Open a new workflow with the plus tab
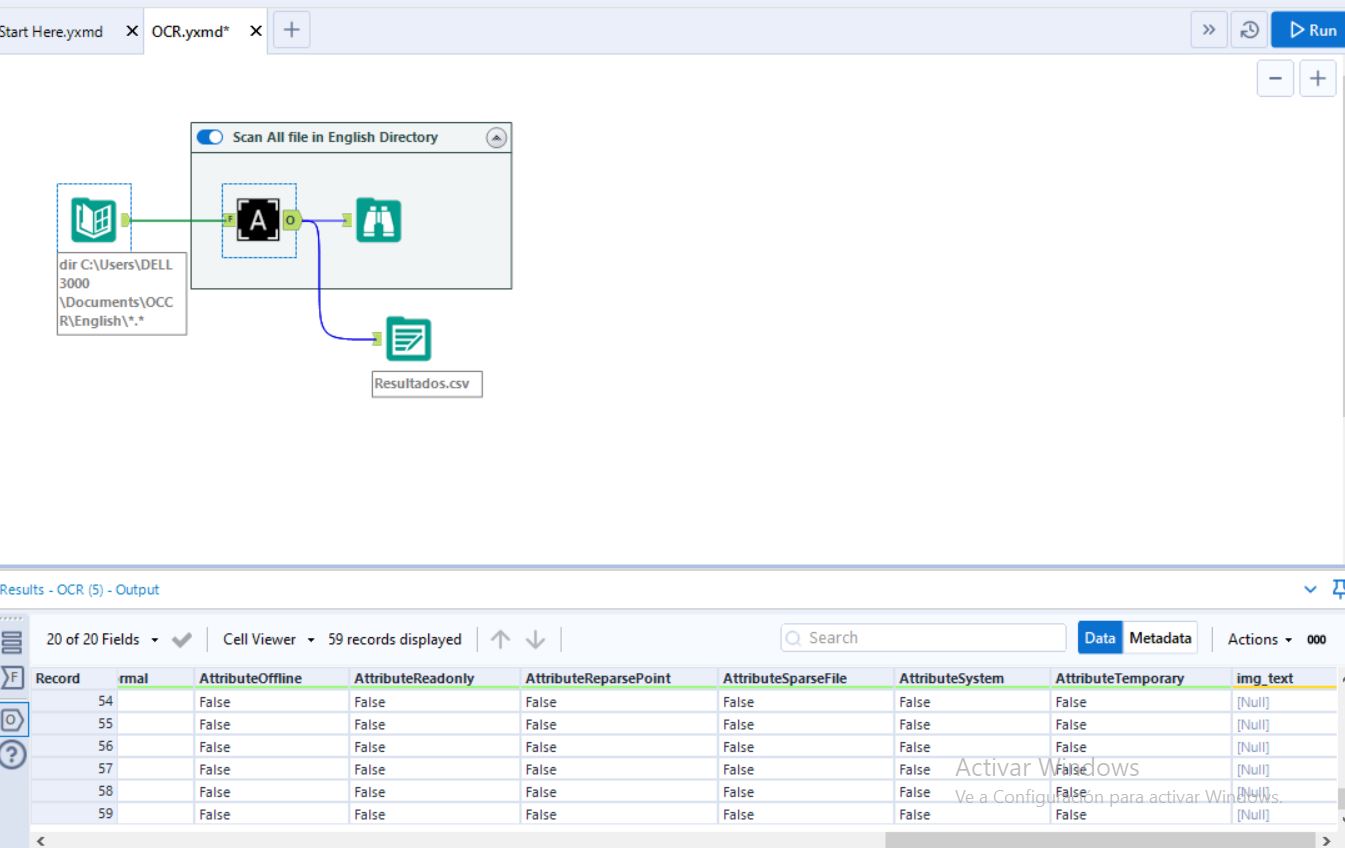This screenshot has width=1345, height=848. point(291,30)
